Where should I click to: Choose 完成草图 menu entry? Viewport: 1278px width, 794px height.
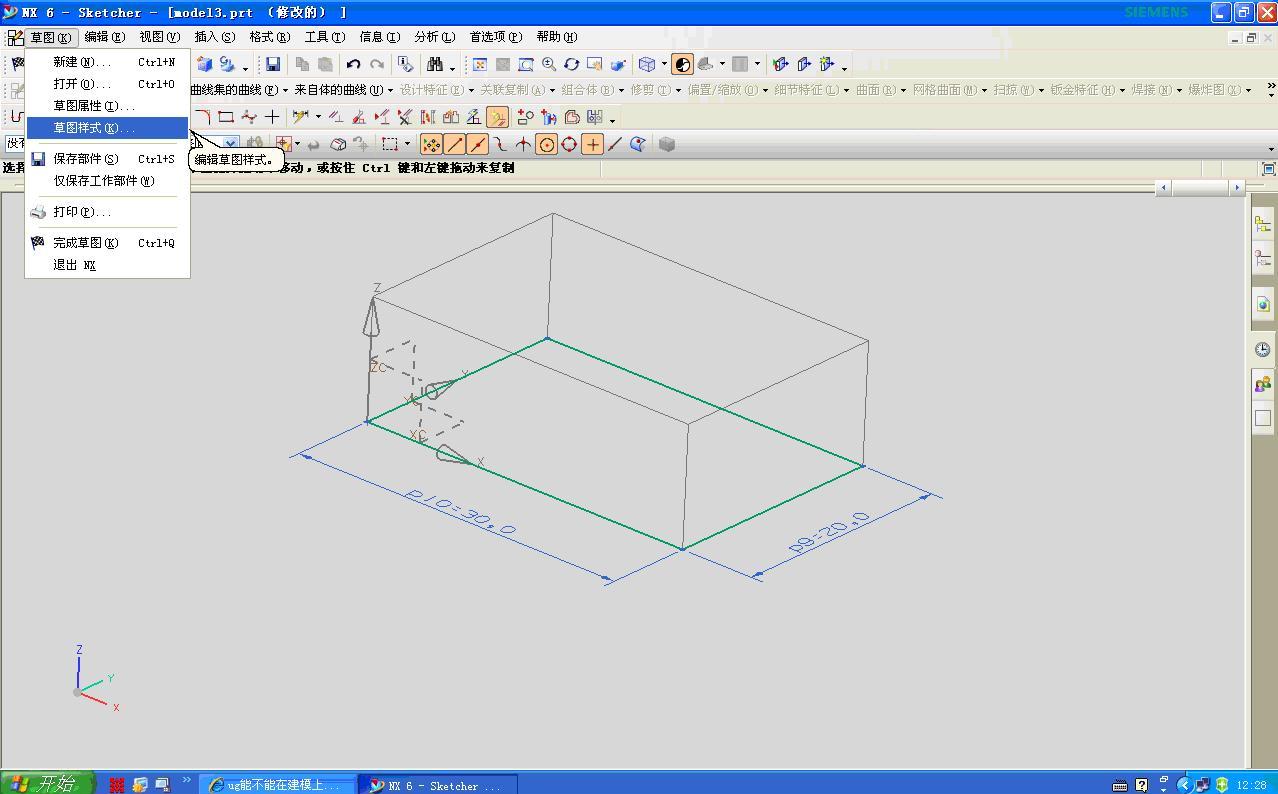point(107,243)
